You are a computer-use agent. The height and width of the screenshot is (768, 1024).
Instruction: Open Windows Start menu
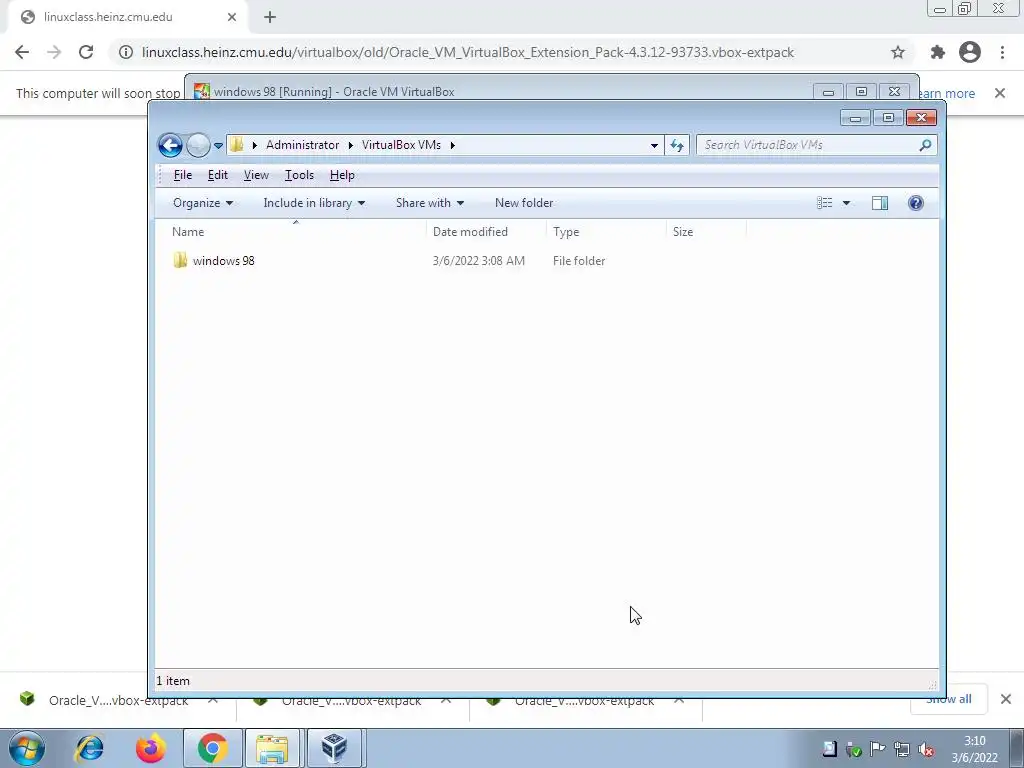[27, 748]
